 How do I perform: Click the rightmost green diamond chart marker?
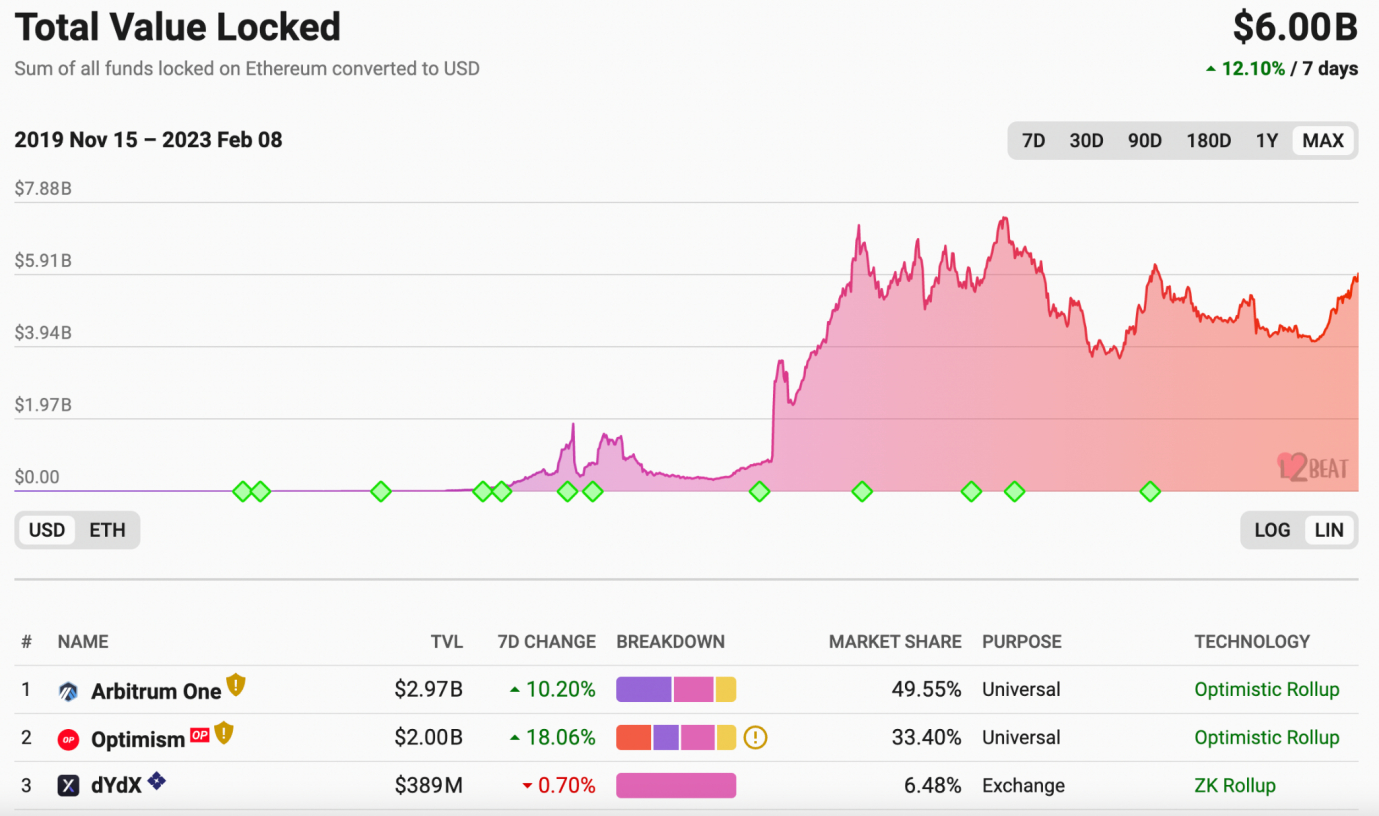click(x=1150, y=491)
